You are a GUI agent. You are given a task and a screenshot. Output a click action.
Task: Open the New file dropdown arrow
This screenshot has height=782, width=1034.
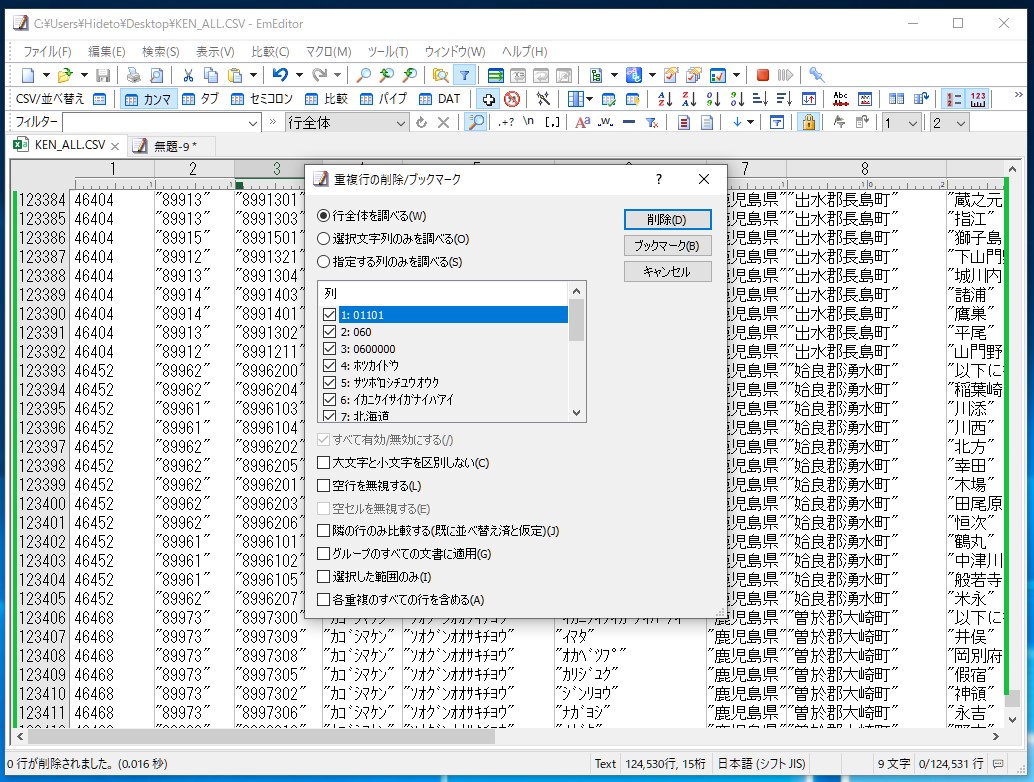point(46,75)
